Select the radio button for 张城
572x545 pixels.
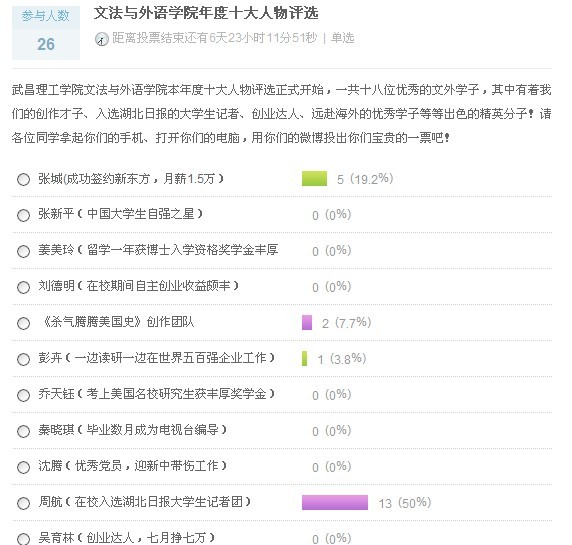pyautogui.click(x=23, y=179)
